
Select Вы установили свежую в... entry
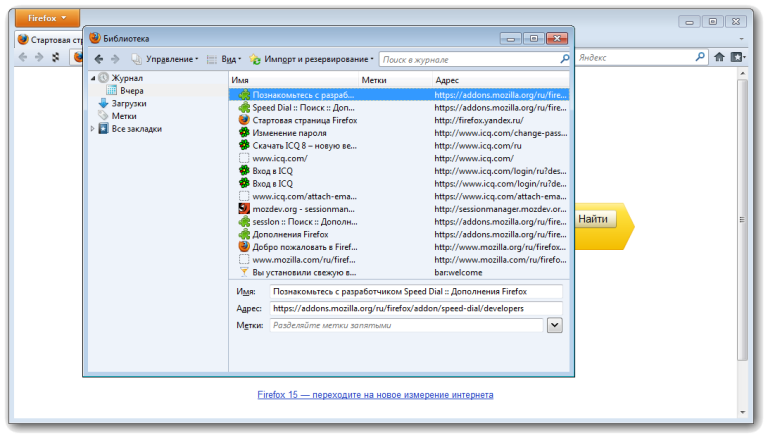tap(399, 272)
